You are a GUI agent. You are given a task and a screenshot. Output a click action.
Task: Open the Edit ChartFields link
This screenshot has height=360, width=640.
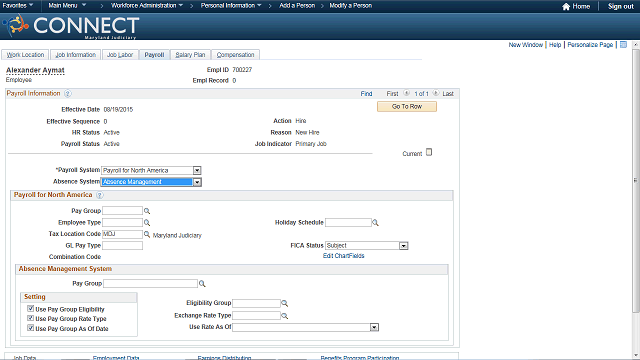[344, 256]
